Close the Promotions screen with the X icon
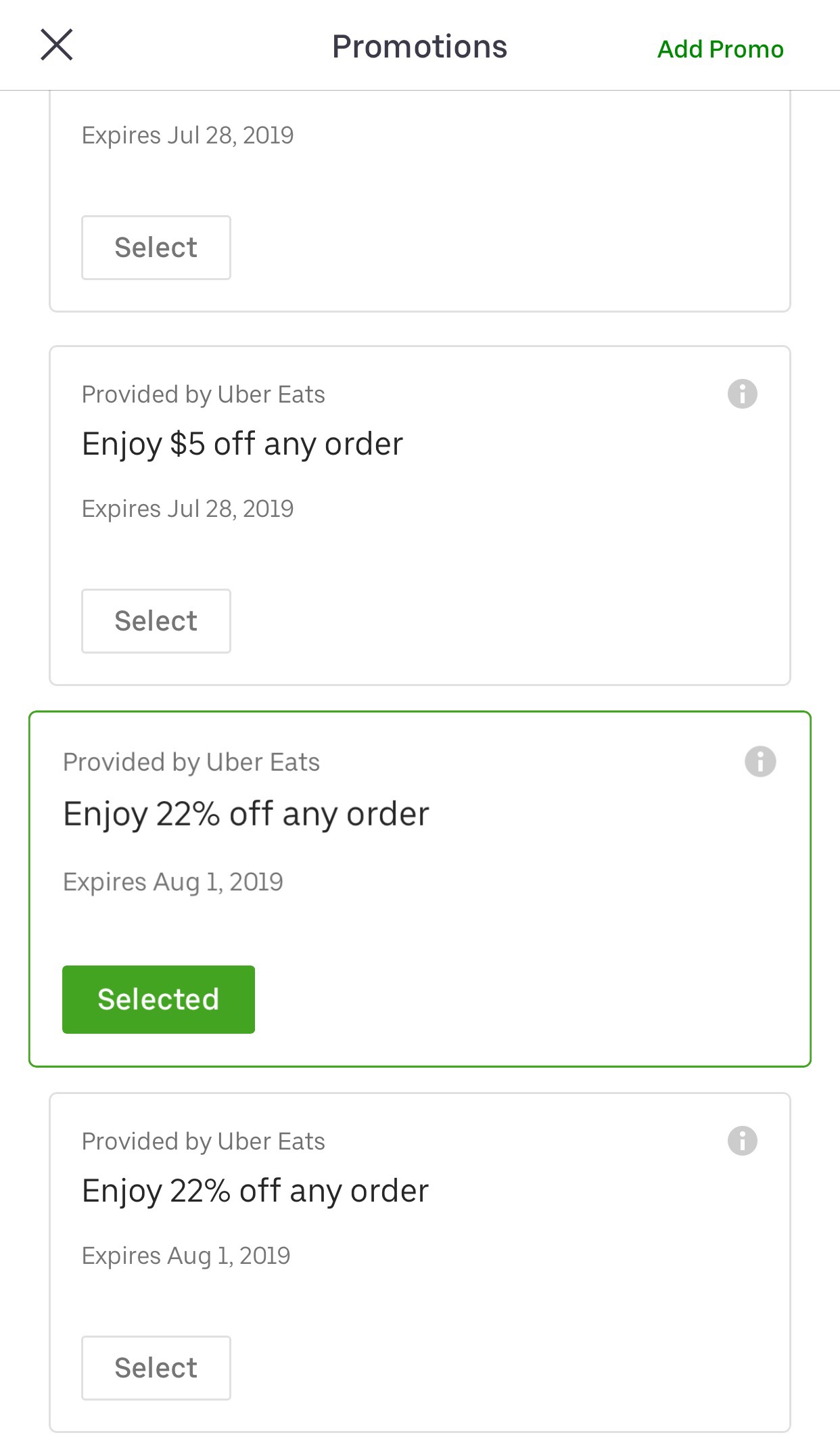The image size is (840, 1454). (x=57, y=45)
